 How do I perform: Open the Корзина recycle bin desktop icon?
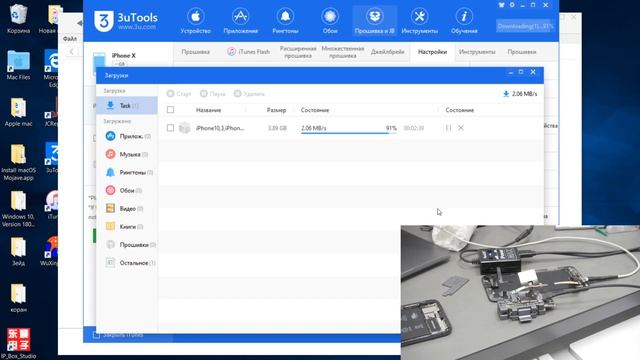(18, 19)
